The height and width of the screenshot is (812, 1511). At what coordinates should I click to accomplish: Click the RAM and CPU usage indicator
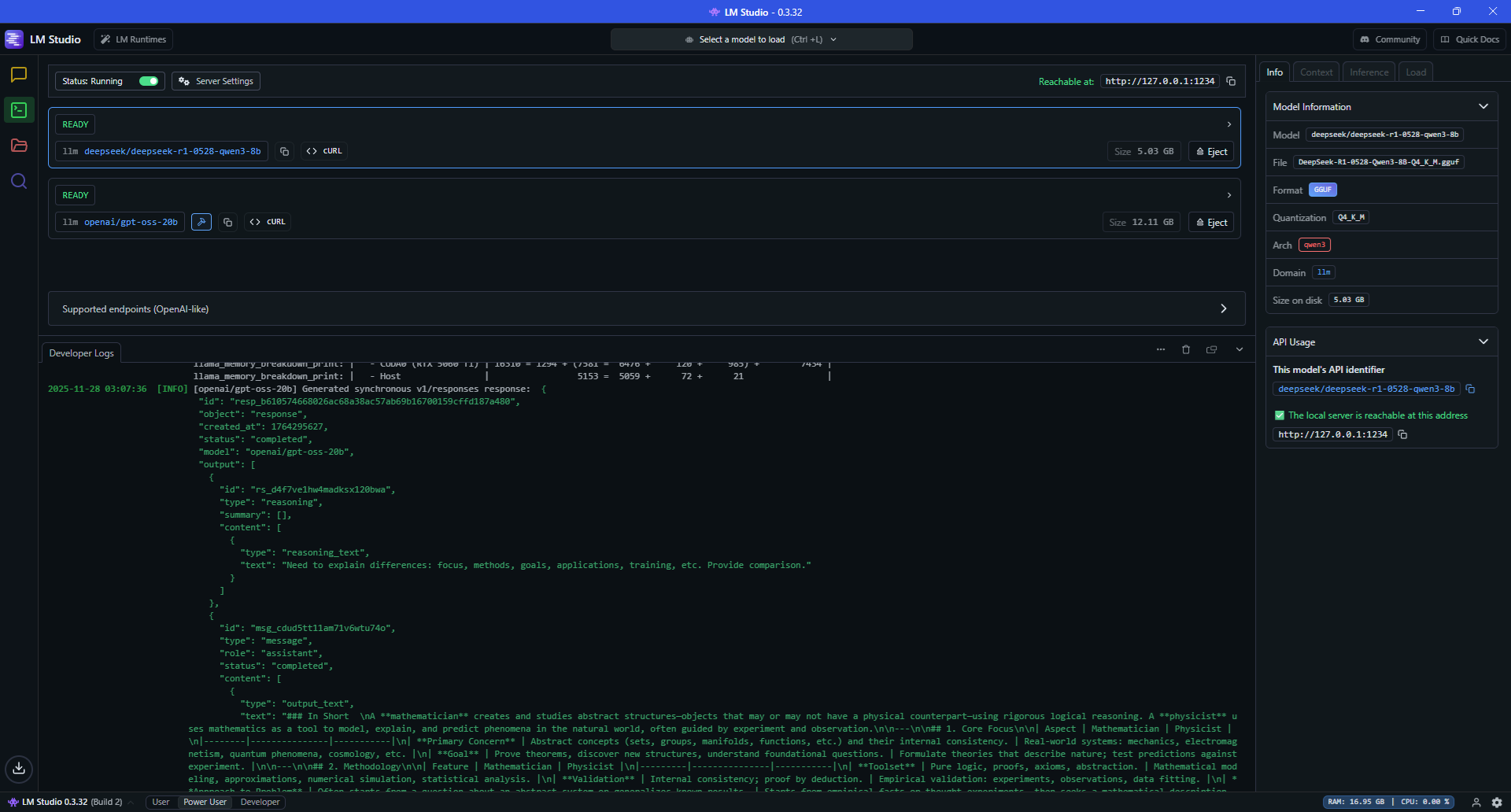[1388, 802]
